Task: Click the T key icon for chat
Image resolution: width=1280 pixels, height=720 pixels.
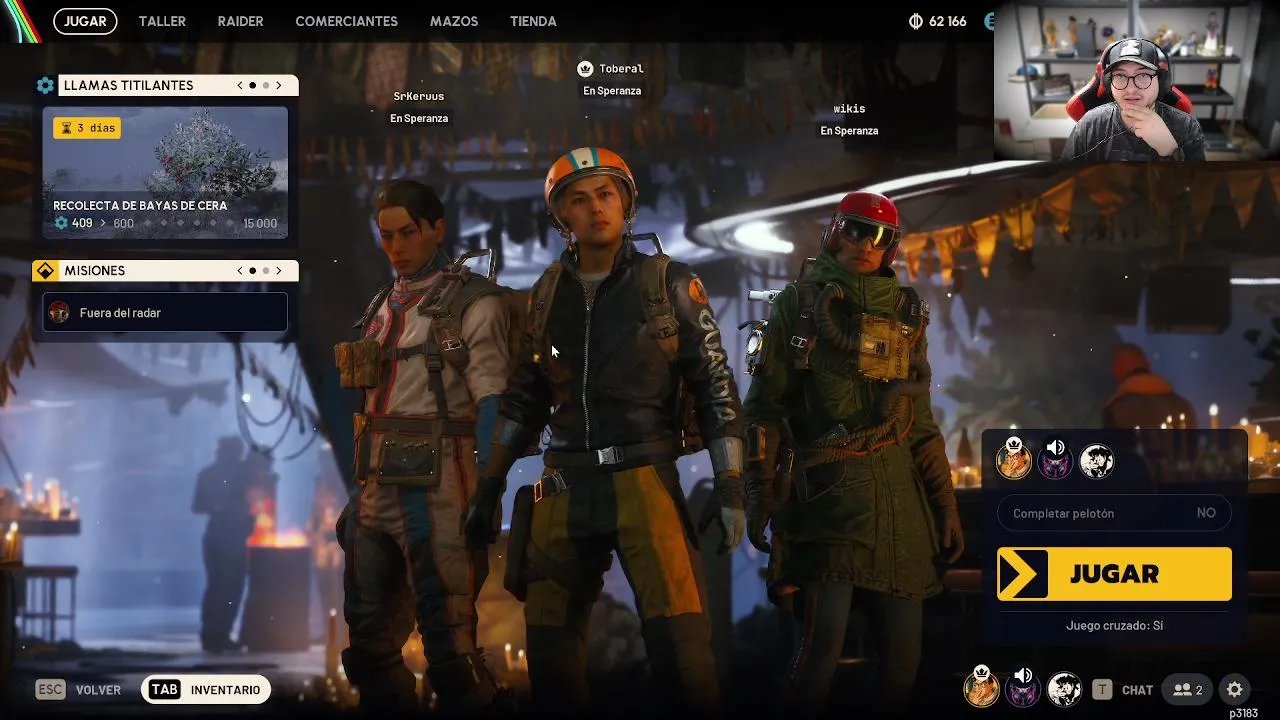Action: 1102,689
